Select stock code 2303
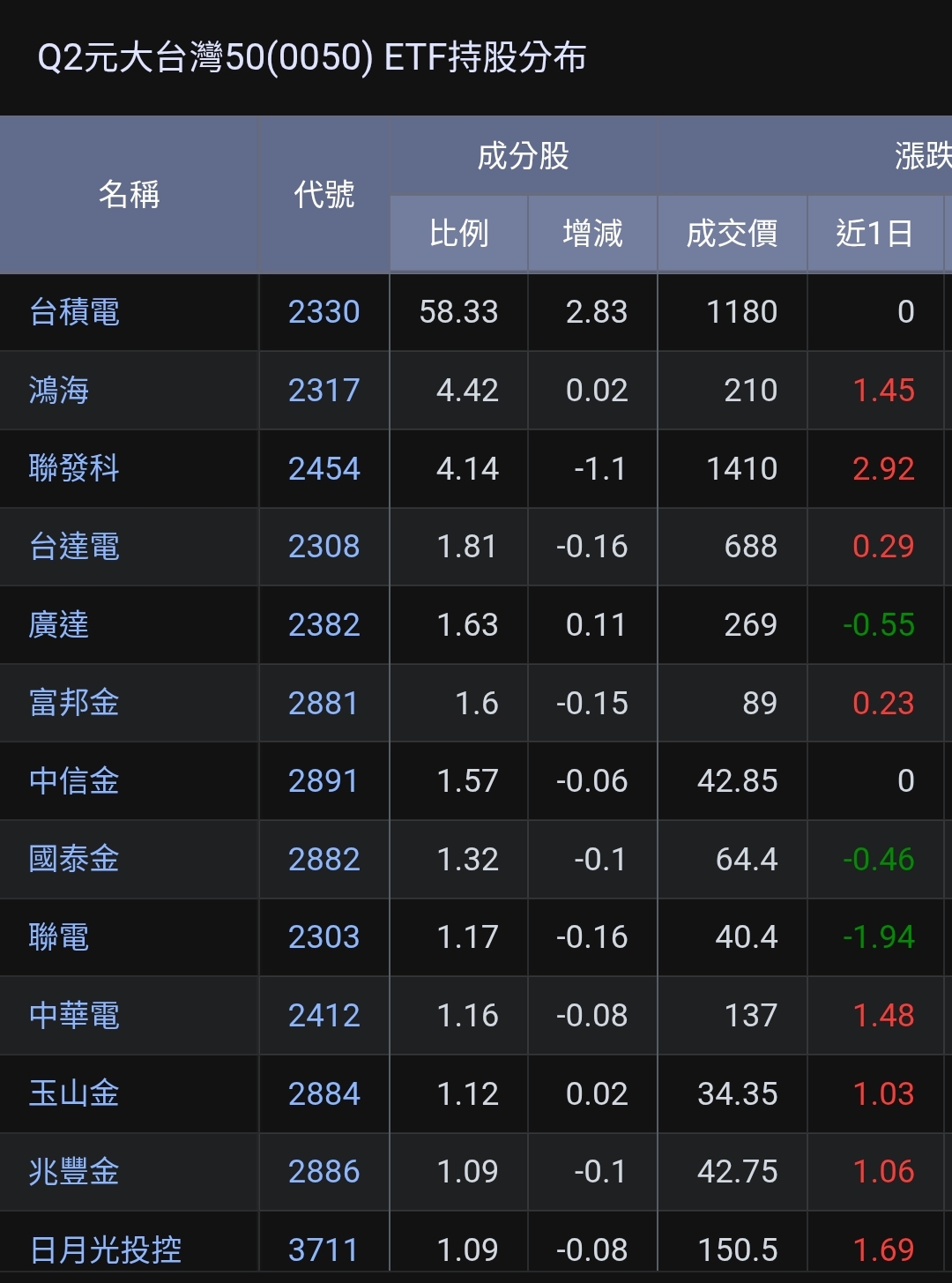The width and height of the screenshot is (952, 1283). pyautogui.click(x=324, y=936)
